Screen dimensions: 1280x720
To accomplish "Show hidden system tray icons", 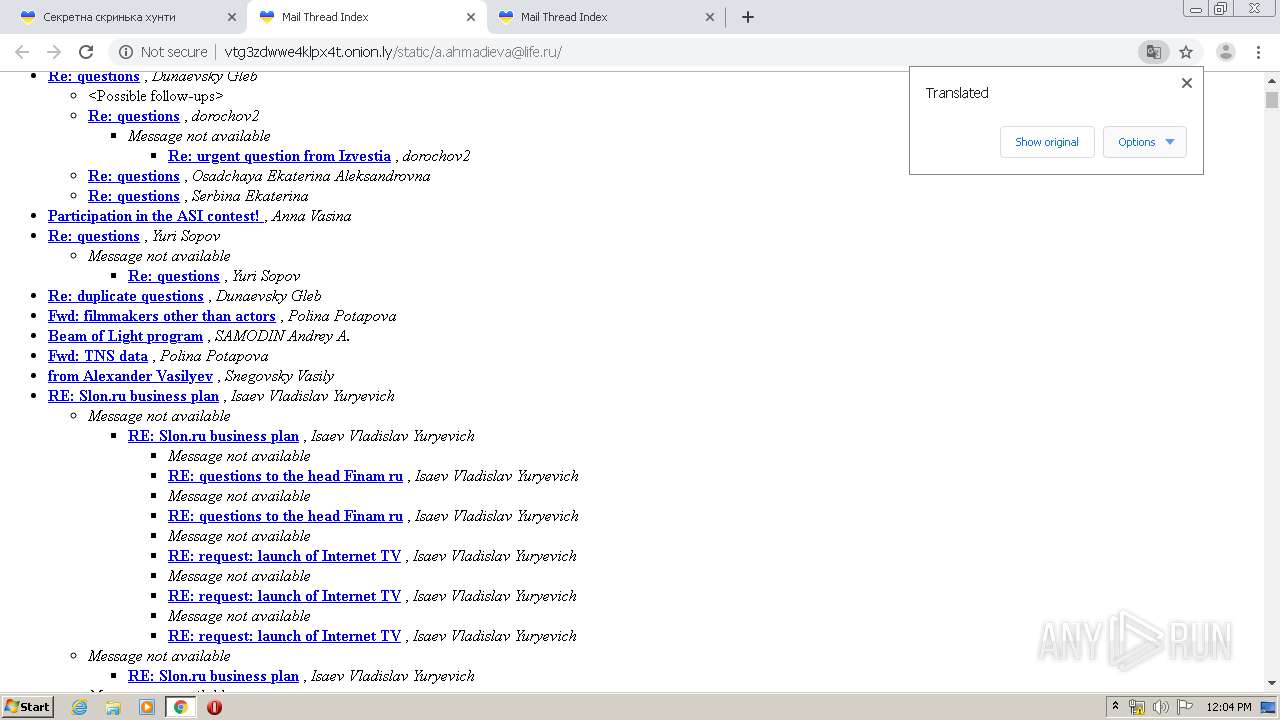I will tap(1115, 707).
